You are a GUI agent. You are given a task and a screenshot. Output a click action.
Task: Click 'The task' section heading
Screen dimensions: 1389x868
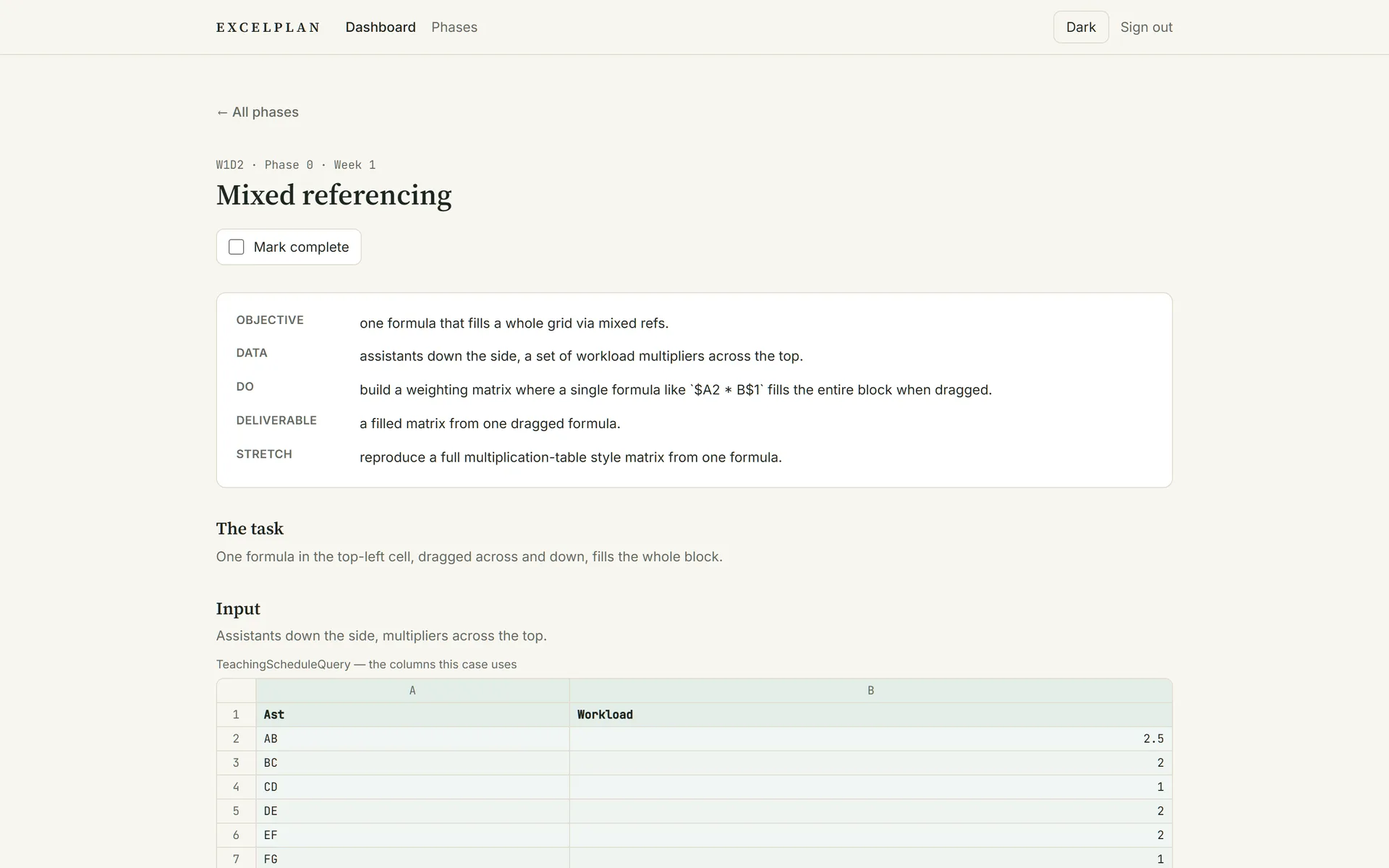pos(250,529)
